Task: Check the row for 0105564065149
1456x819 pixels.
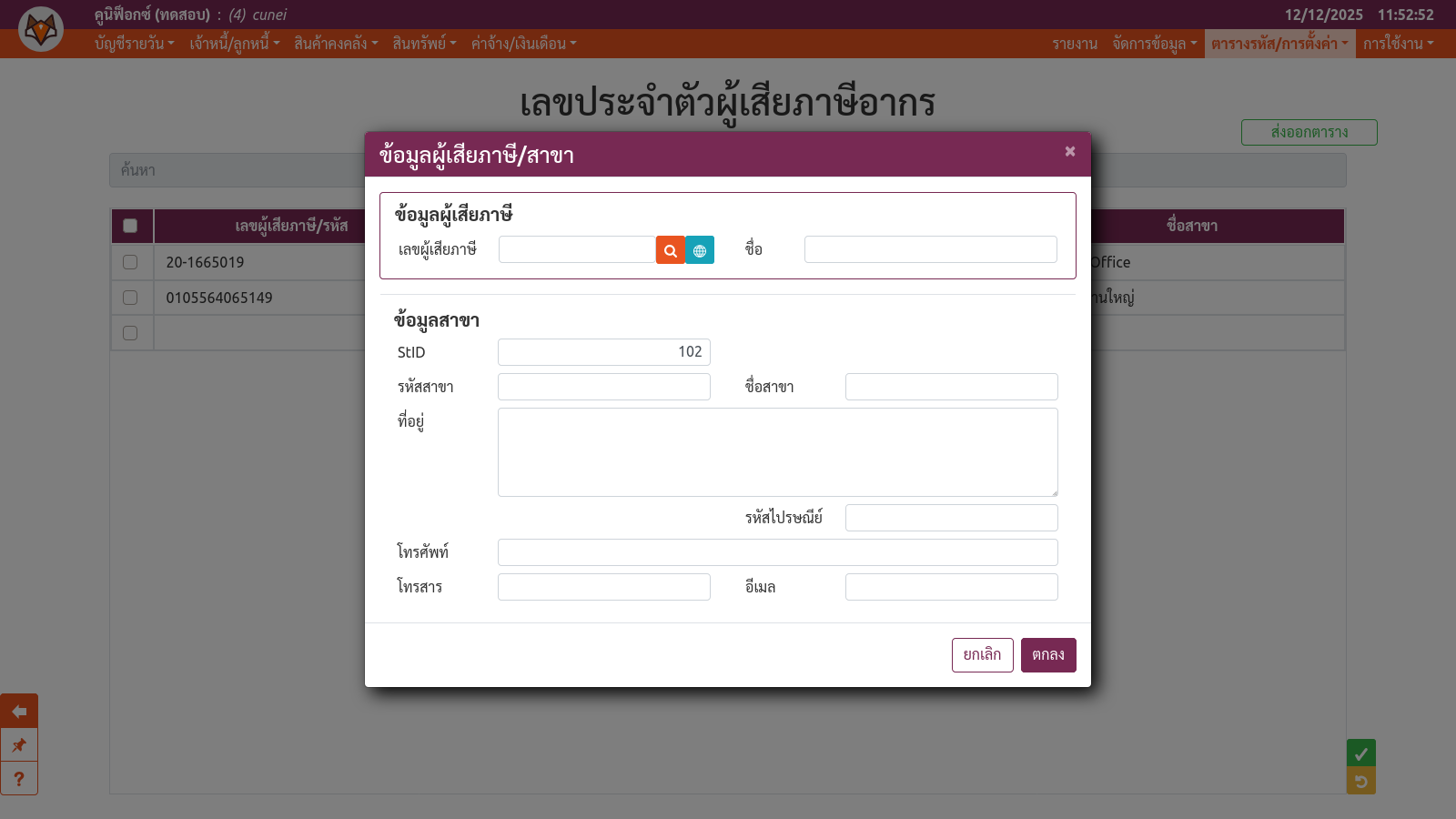Action: point(130,298)
